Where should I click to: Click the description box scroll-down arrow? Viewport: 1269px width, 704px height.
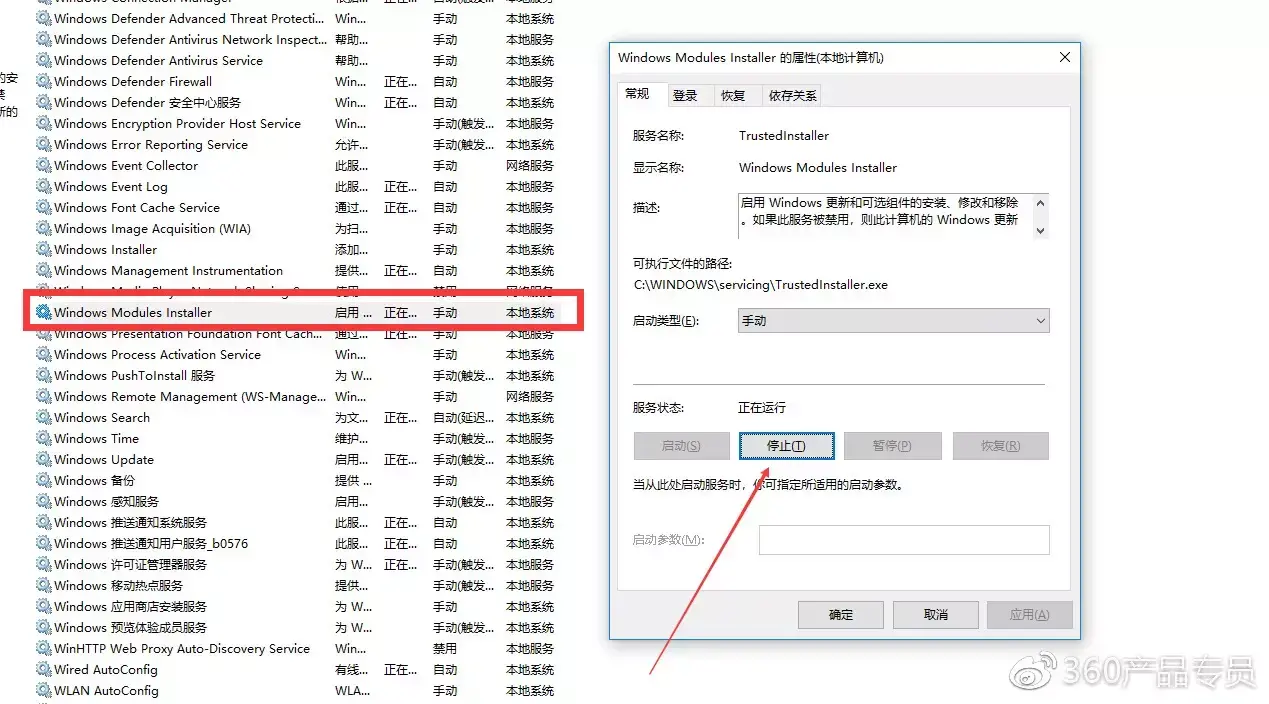1040,230
